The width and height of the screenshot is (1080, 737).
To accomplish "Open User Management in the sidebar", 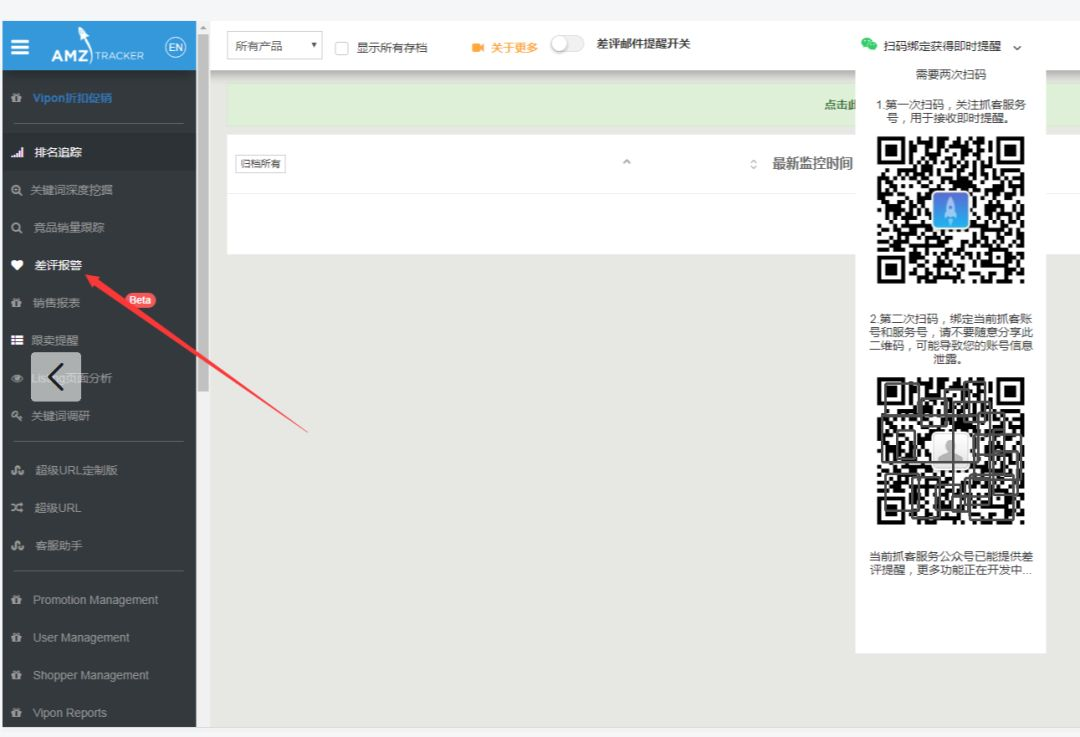I will [x=81, y=638].
